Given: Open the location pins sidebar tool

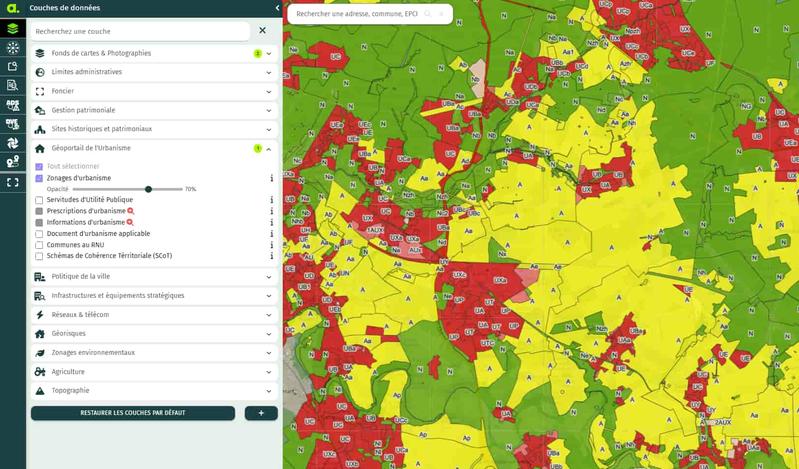Looking at the screenshot, I should point(13,162).
